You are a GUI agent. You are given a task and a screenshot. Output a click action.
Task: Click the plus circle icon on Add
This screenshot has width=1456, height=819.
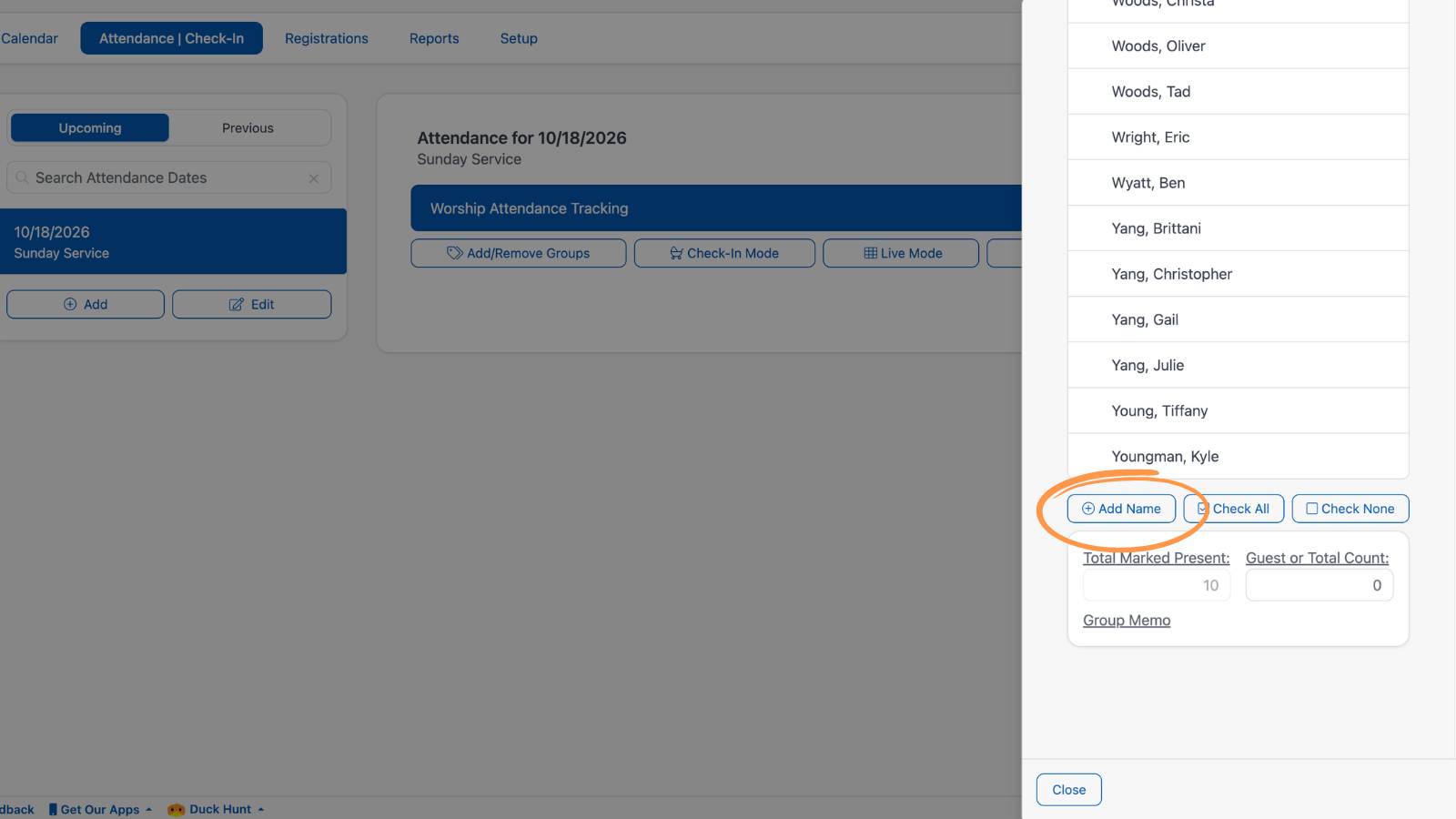coord(70,304)
